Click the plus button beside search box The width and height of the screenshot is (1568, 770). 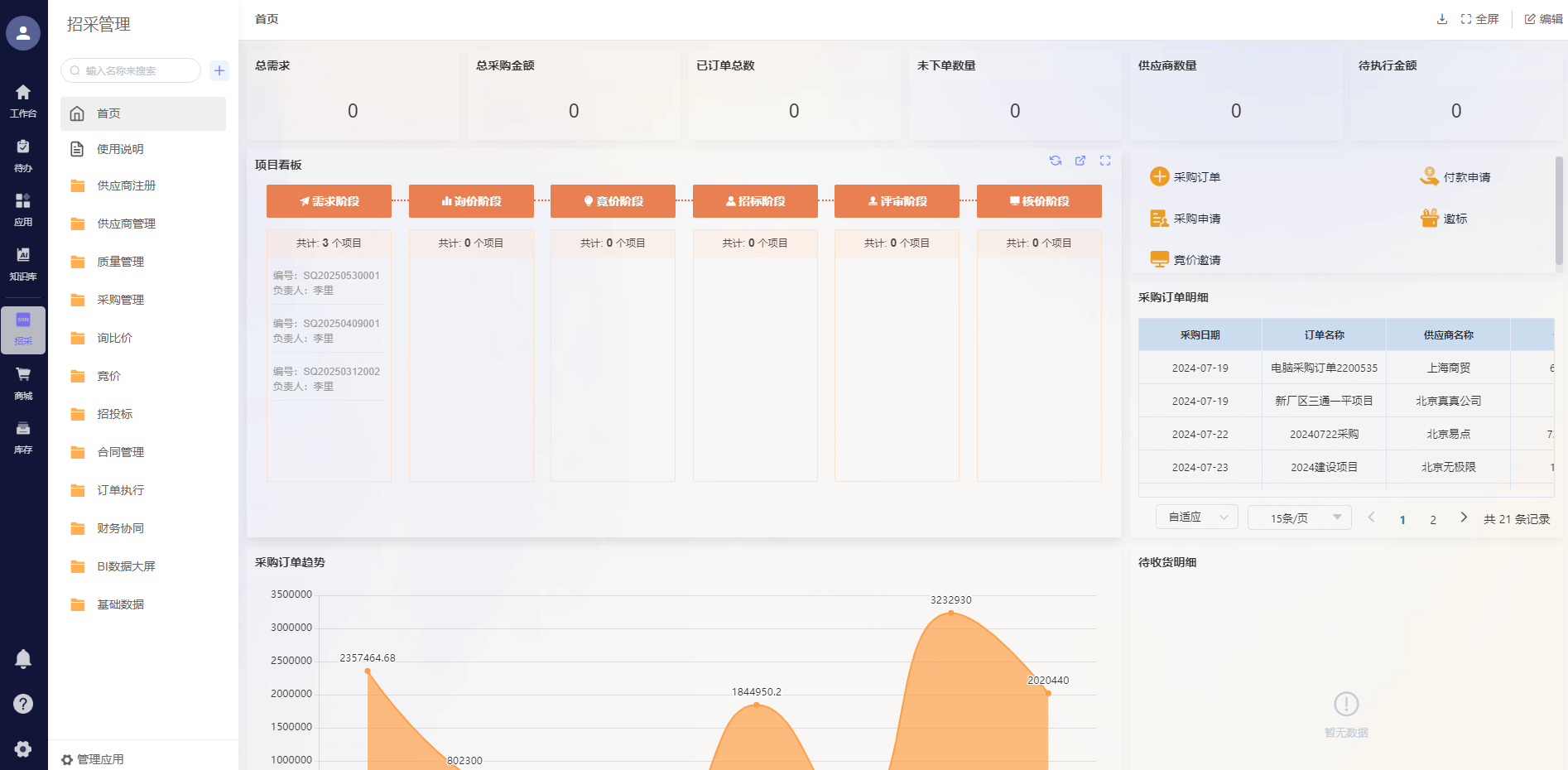click(219, 70)
